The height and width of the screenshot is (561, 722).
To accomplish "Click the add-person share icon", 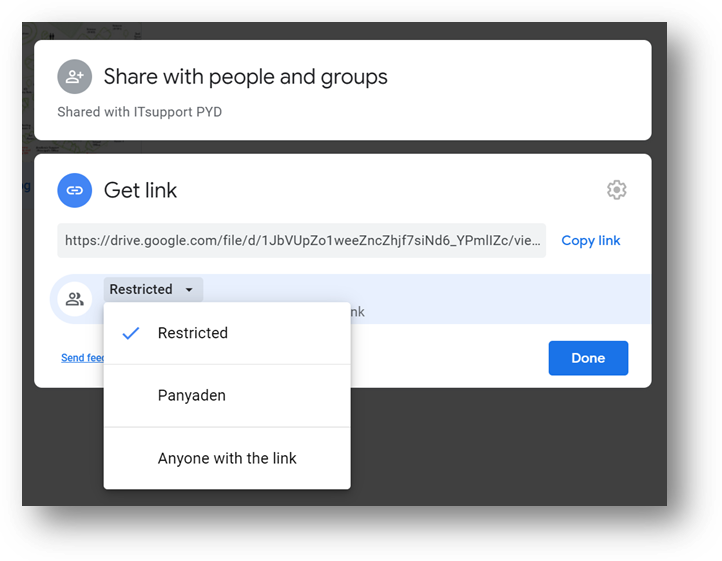I will 75,76.
